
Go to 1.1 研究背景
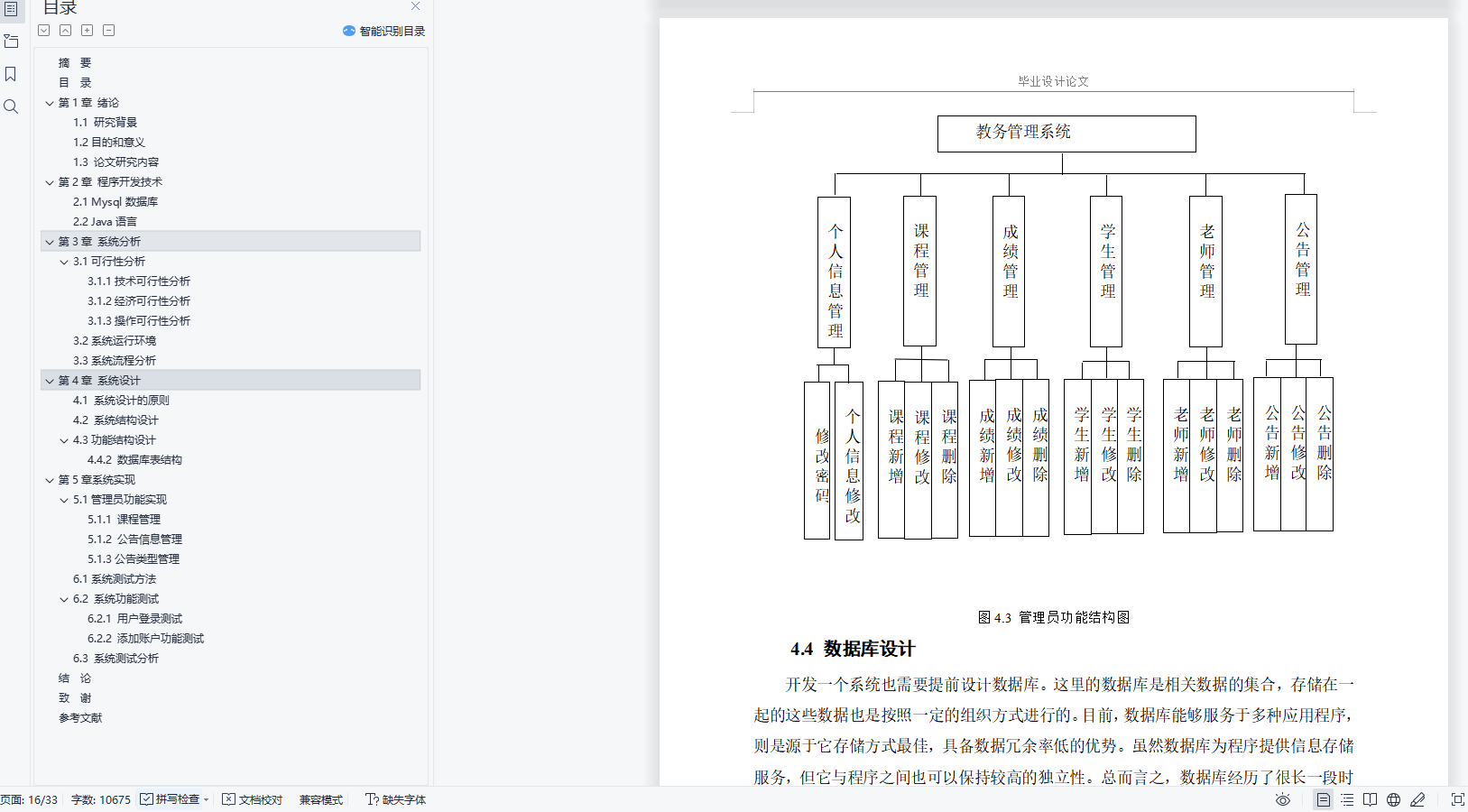(x=105, y=123)
